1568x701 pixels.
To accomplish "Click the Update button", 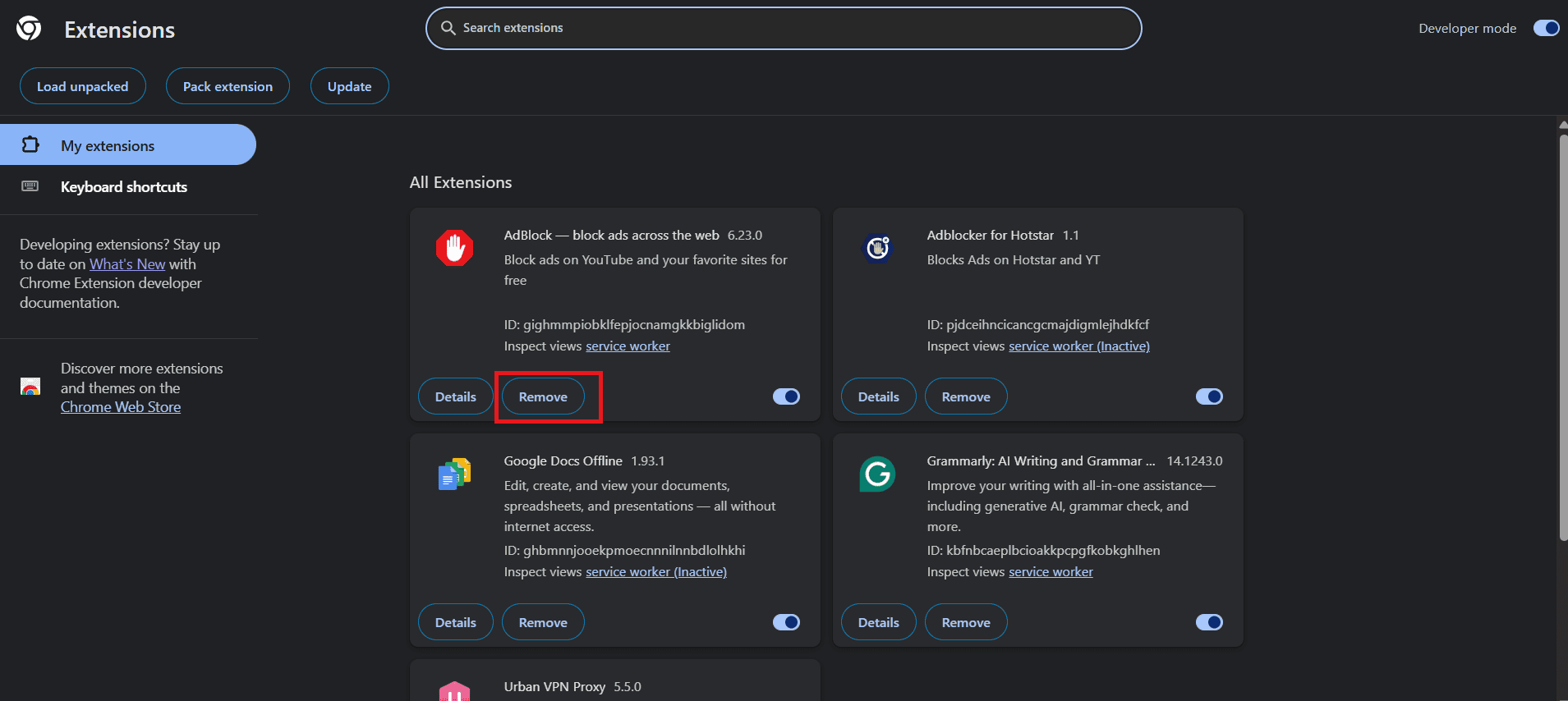I will (x=349, y=86).
